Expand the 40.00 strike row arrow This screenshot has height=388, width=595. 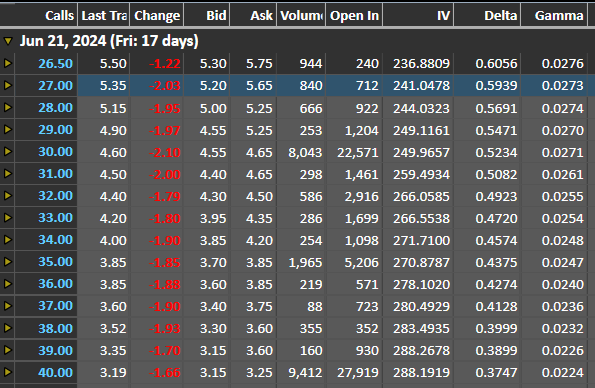click(8, 372)
